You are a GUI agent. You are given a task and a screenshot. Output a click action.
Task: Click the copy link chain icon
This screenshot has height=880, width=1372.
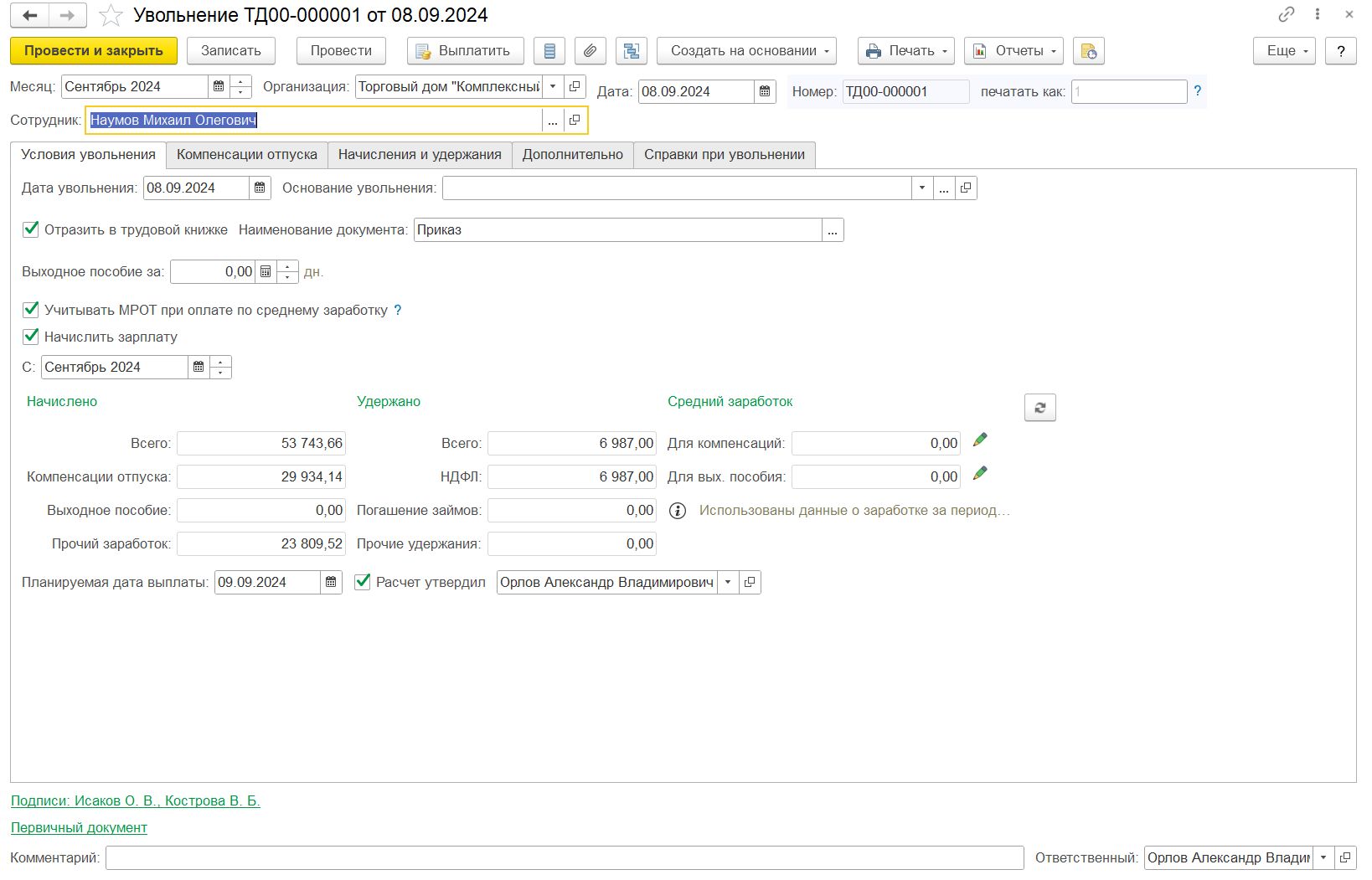1287,14
